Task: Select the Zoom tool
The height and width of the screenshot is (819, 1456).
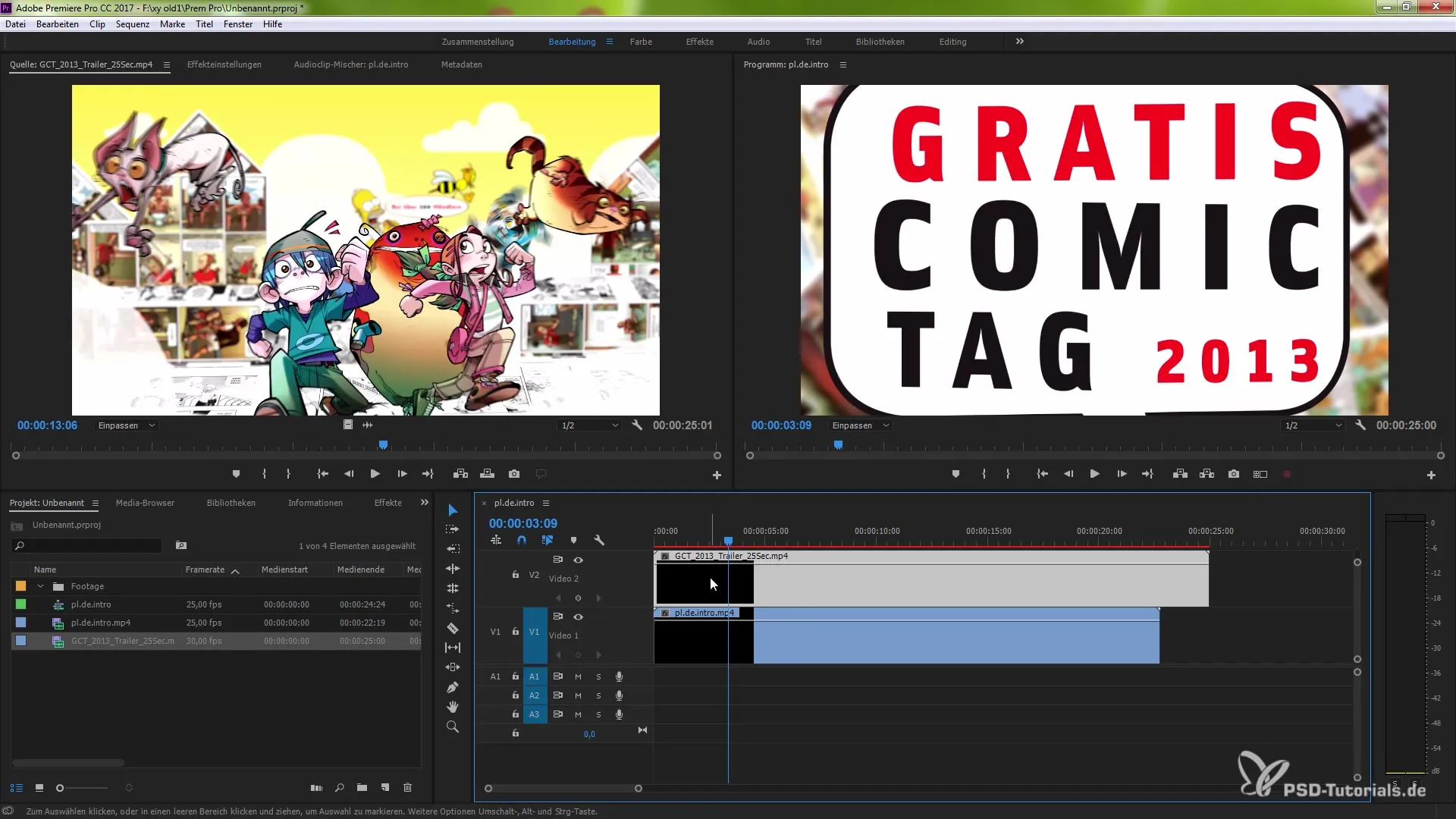Action: 453,726
